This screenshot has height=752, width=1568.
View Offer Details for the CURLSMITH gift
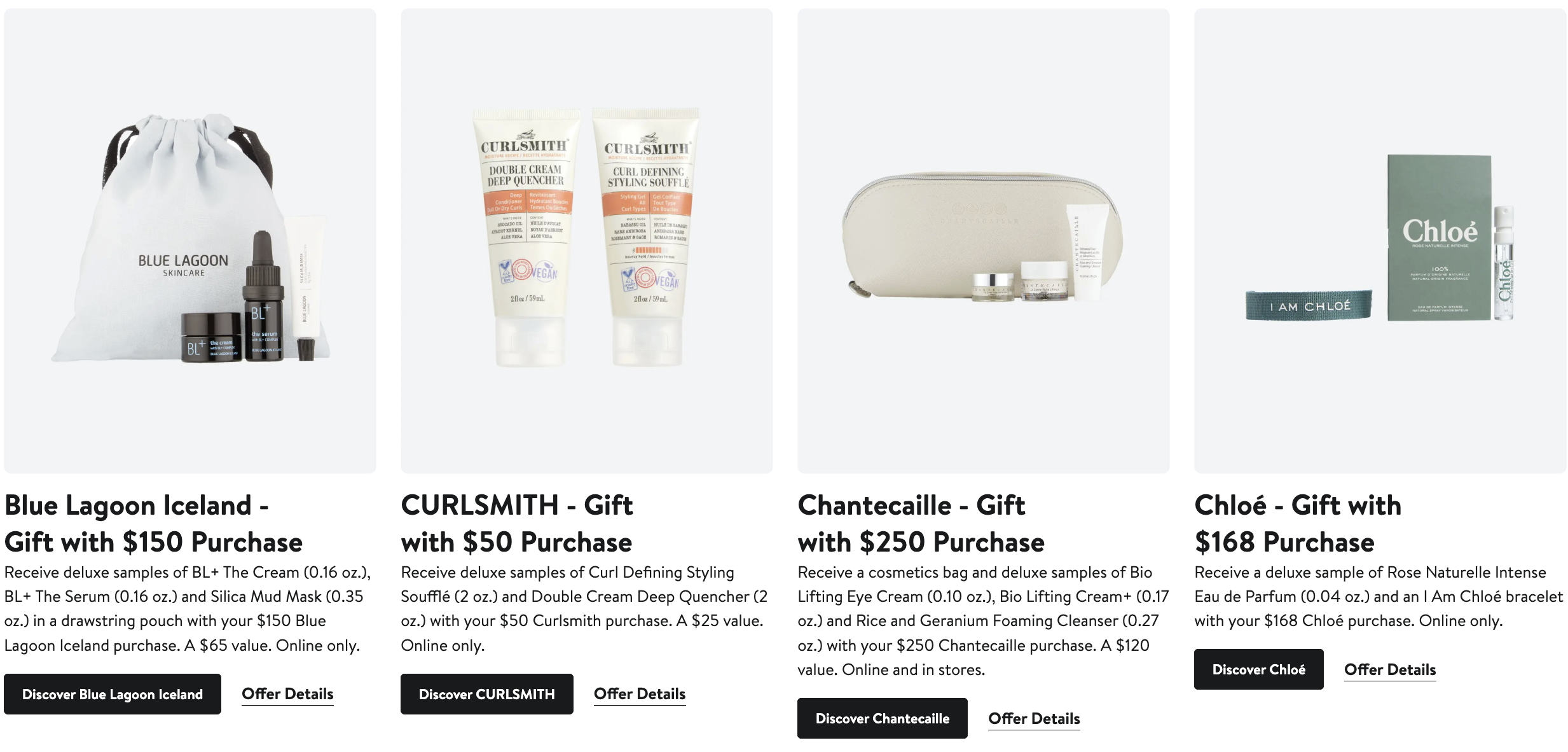[639, 694]
